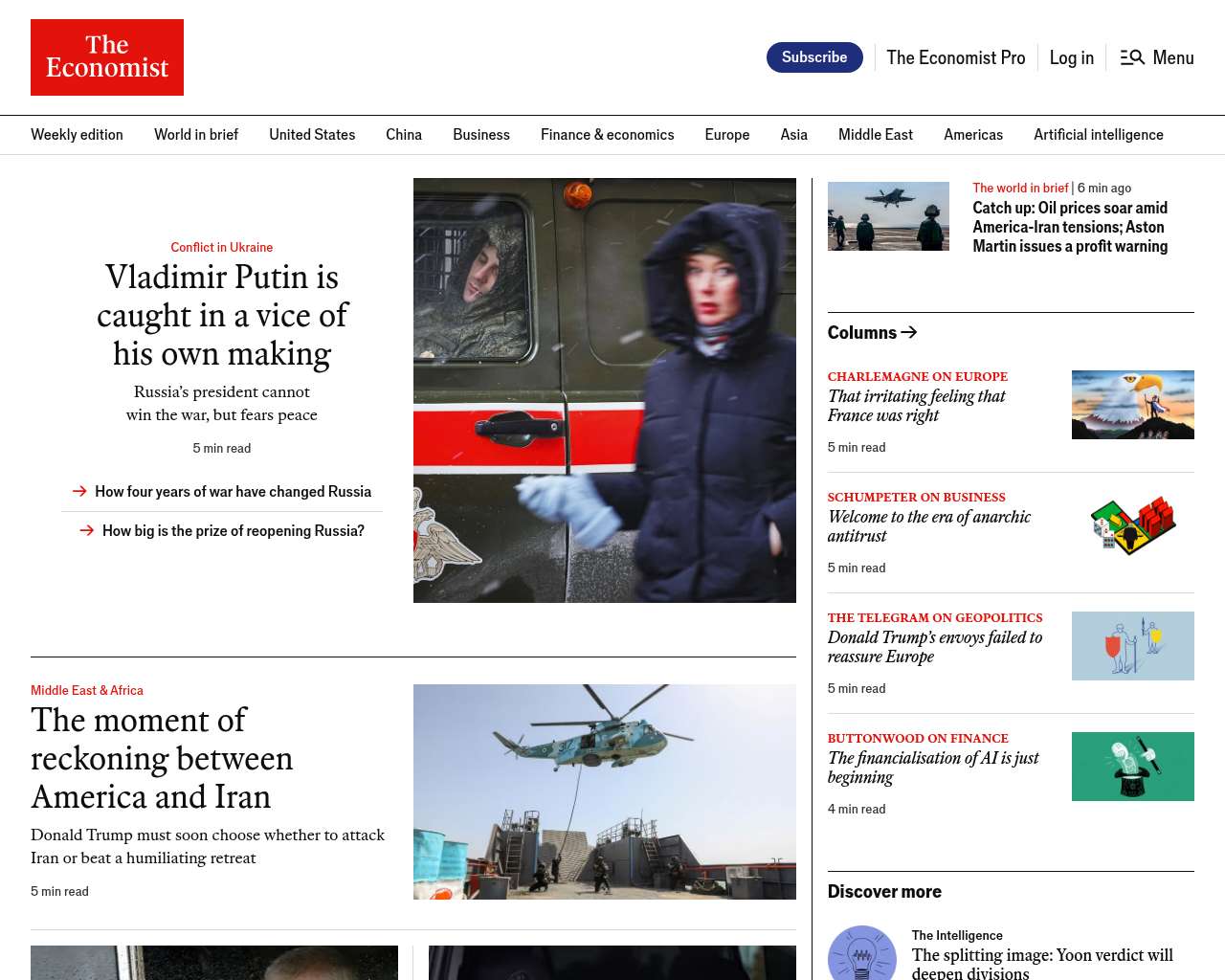Open 'How big is the prize of reopening Russia?'
This screenshot has width=1225, height=980.
[x=234, y=530]
